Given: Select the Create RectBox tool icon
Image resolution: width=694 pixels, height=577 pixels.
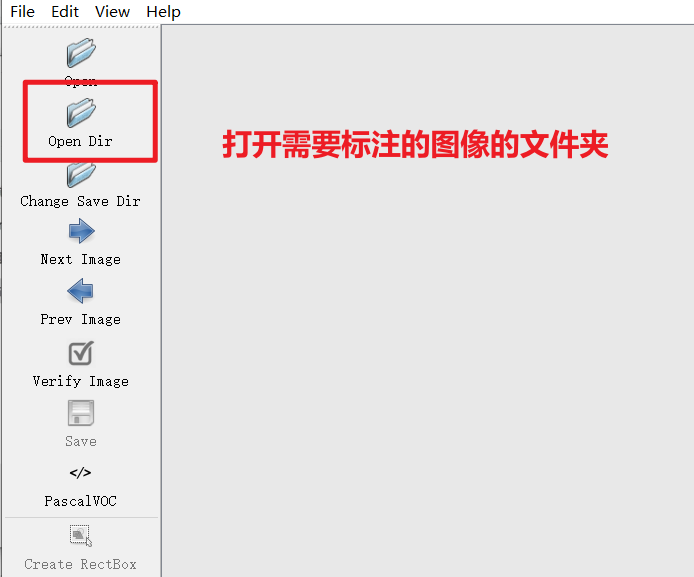Looking at the screenshot, I should pyautogui.click(x=81, y=535).
